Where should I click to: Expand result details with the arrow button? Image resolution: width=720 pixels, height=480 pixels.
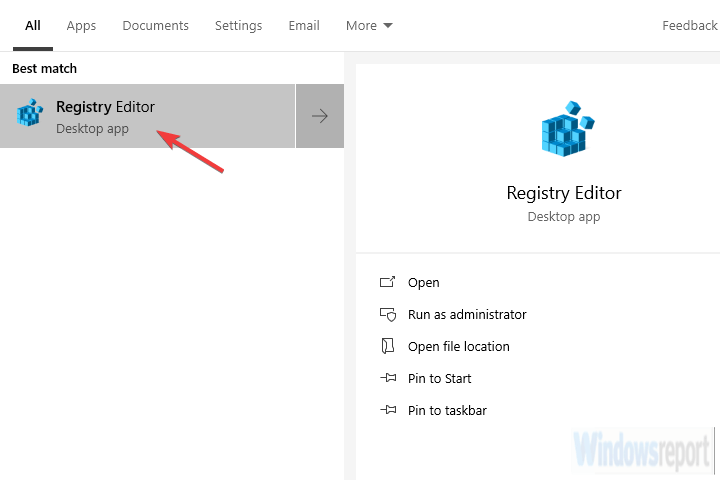(320, 116)
